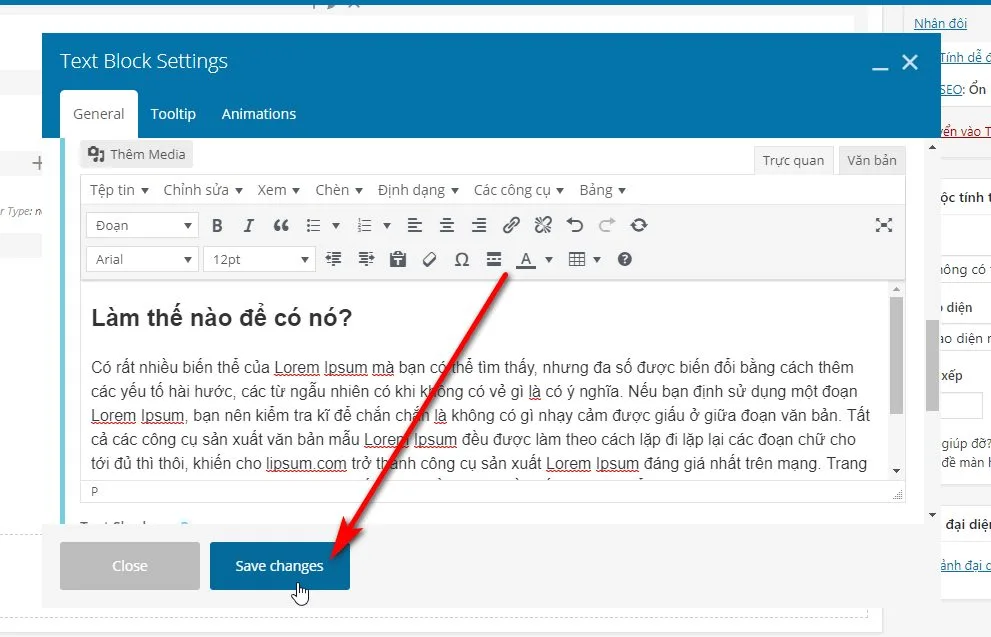Remove link with the unlink icon
The height and width of the screenshot is (637, 991).
pyautogui.click(x=543, y=225)
